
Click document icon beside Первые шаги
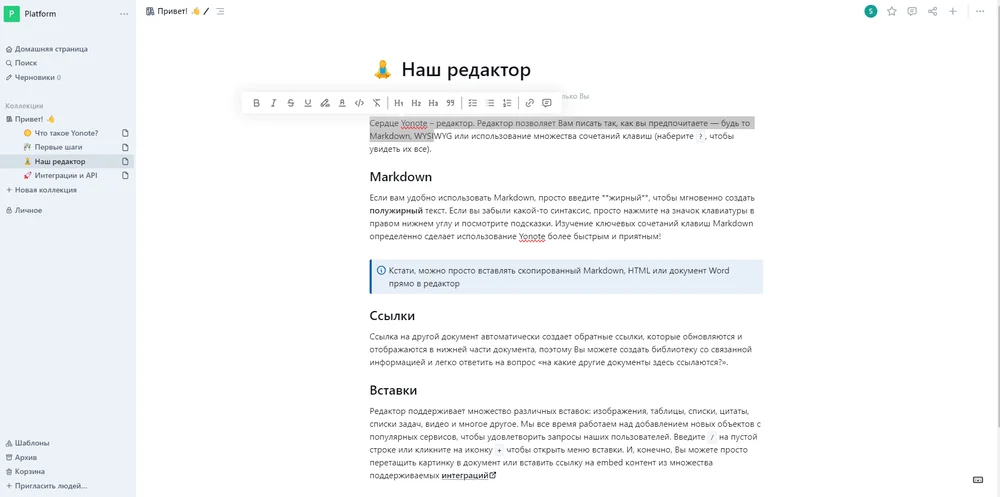click(126, 147)
